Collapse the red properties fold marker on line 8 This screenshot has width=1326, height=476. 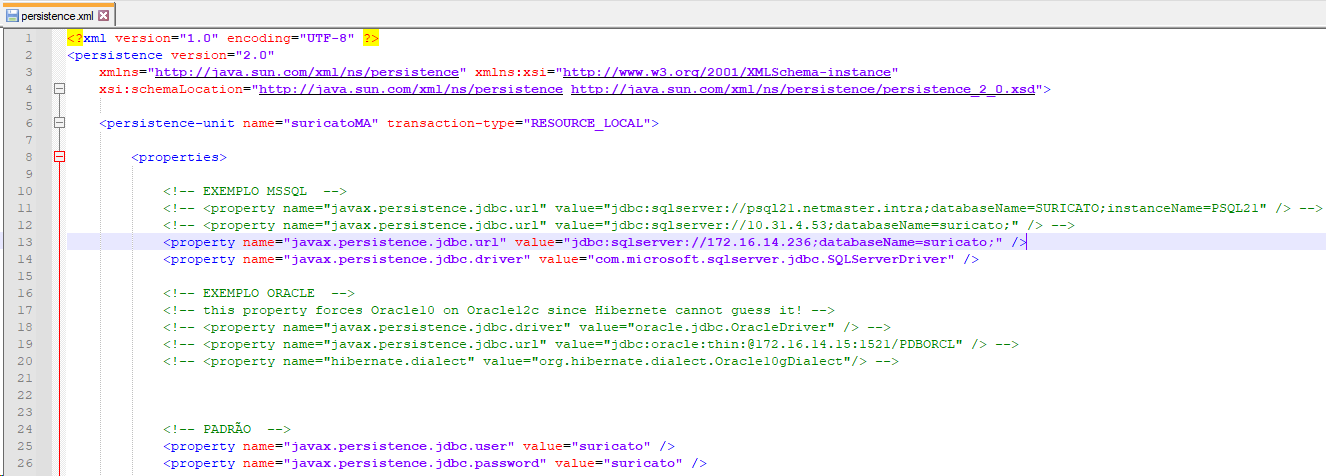pos(58,157)
